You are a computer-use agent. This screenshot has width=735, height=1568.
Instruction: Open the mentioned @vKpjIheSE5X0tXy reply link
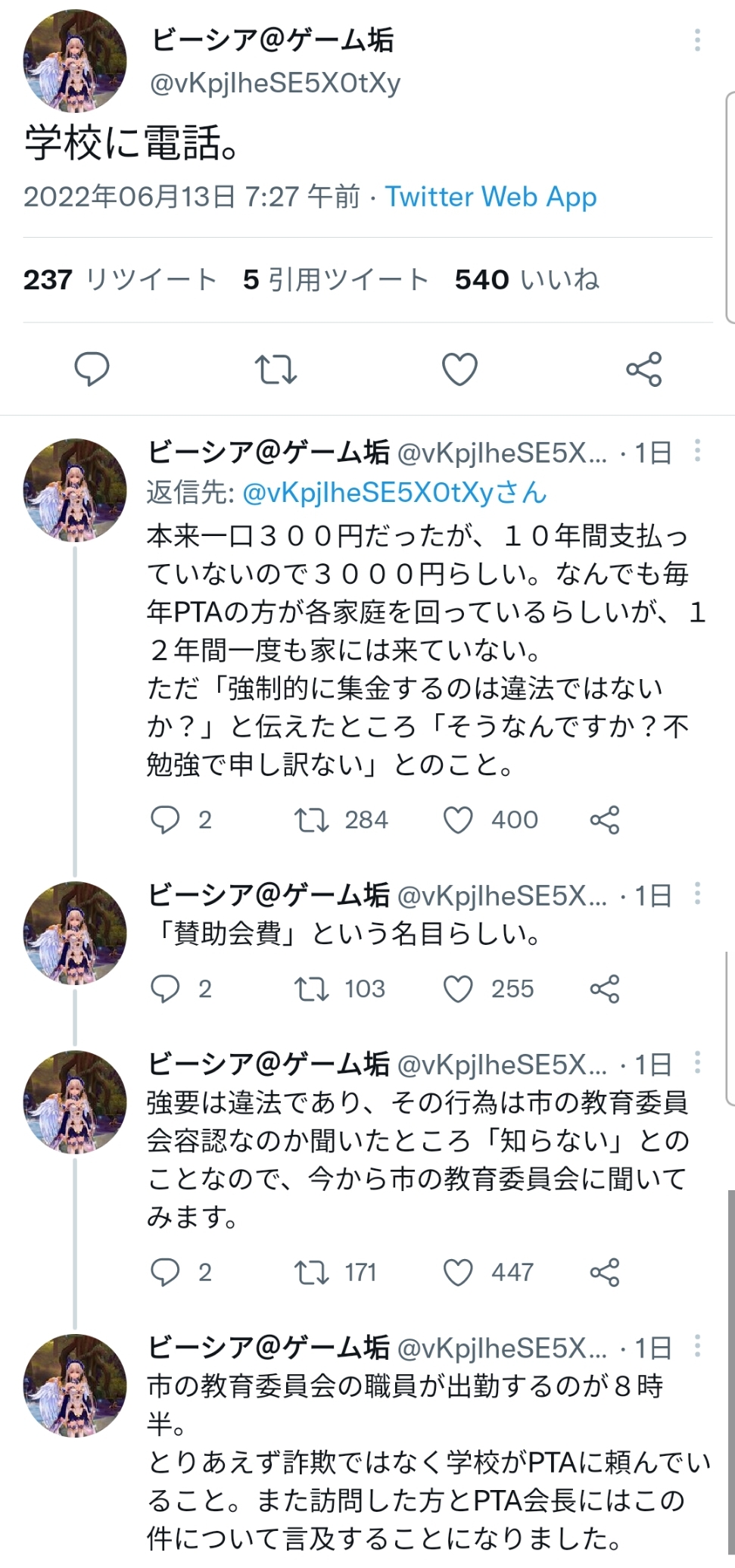coord(394,493)
